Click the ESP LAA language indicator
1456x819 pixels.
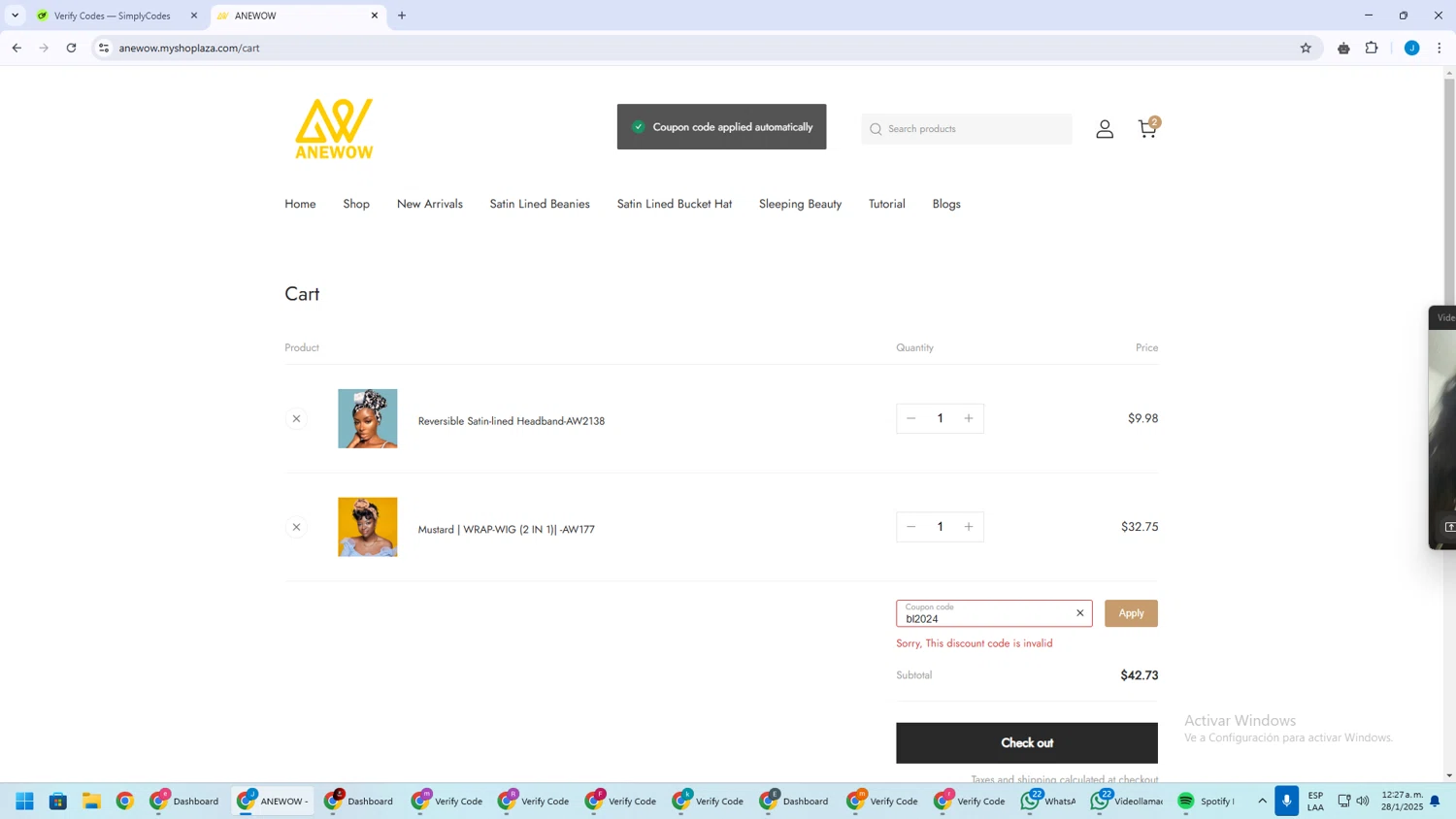(1315, 801)
